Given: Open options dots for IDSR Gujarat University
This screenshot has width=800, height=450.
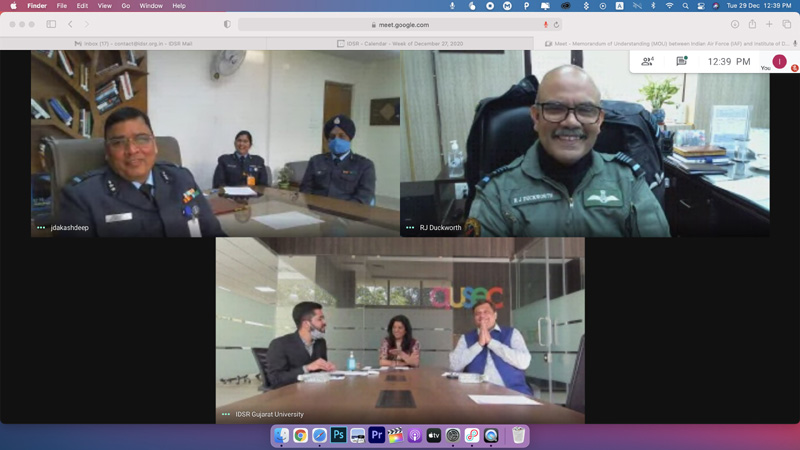Looking at the screenshot, I should coord(226,414).
